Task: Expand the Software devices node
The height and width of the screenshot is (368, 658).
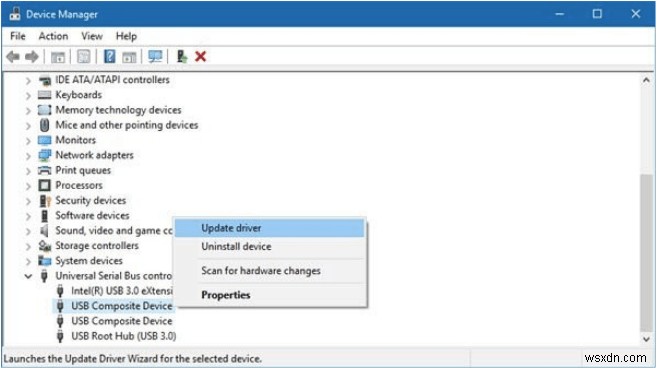Action: click(x=28, y=216)
